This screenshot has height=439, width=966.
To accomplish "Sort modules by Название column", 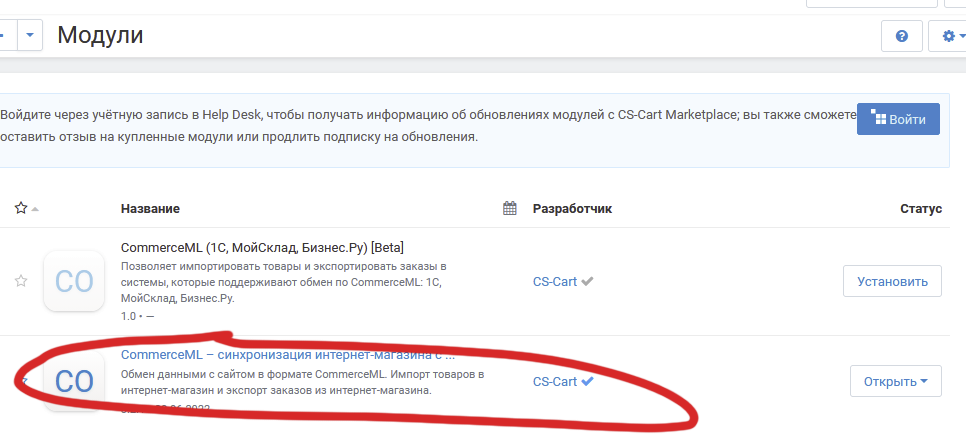I will point(150,209).
